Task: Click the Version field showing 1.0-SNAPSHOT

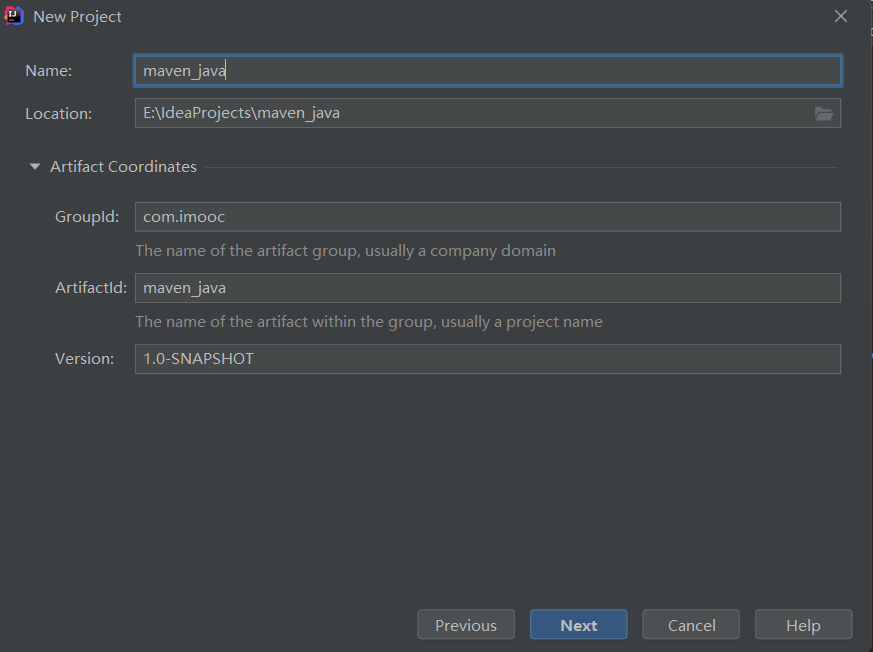Action: [x=488, y=359]
